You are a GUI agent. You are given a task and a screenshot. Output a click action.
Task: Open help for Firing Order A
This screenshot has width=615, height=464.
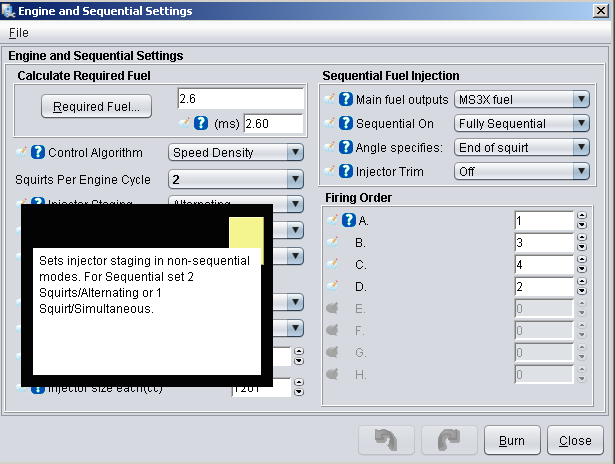tap(349, 220)
